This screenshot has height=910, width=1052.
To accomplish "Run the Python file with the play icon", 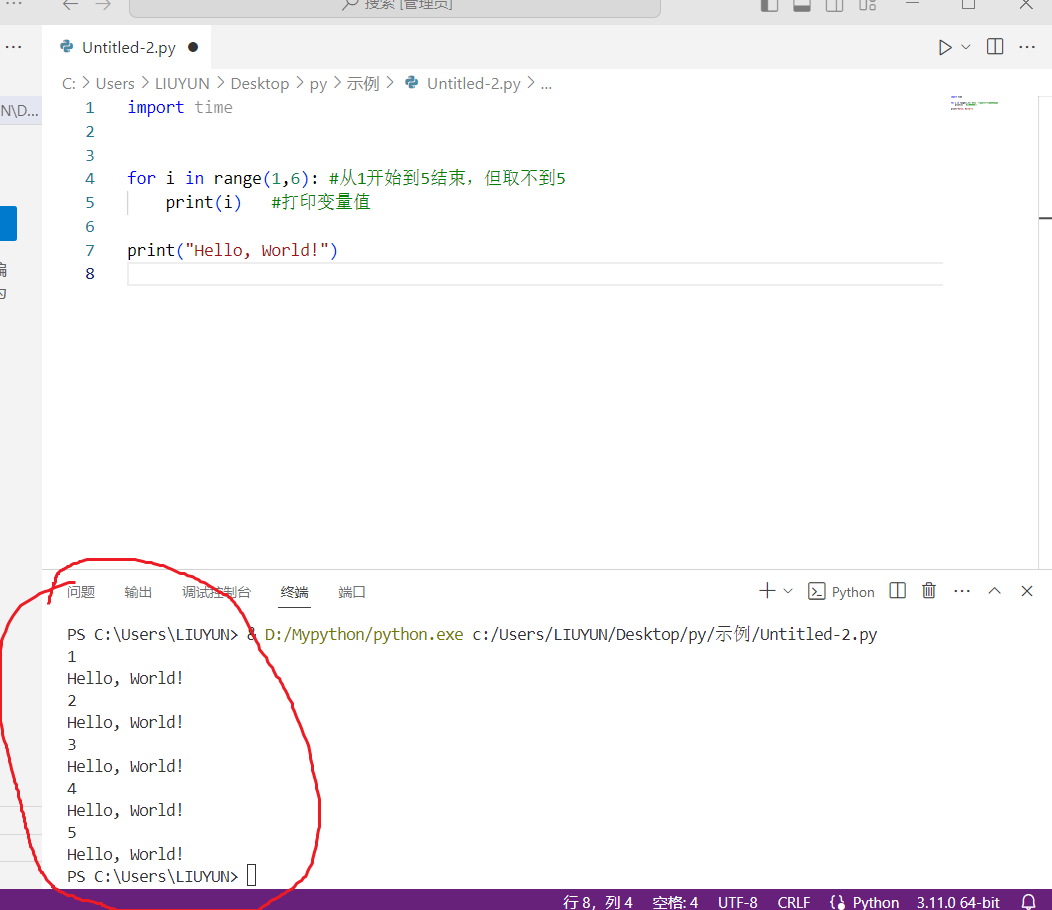I will click(x=945, y=48).
